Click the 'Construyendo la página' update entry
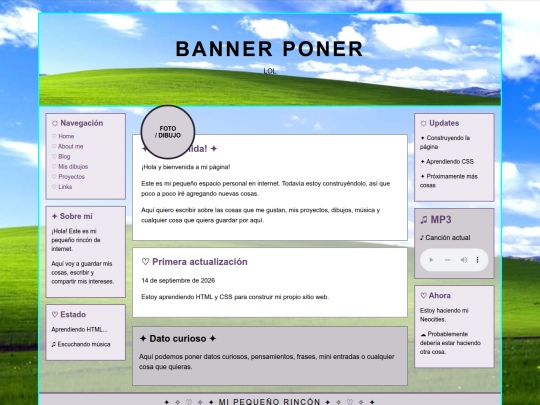Image resolution: width=540 pixels, height=405 pixels. click(x=445, y=142)
